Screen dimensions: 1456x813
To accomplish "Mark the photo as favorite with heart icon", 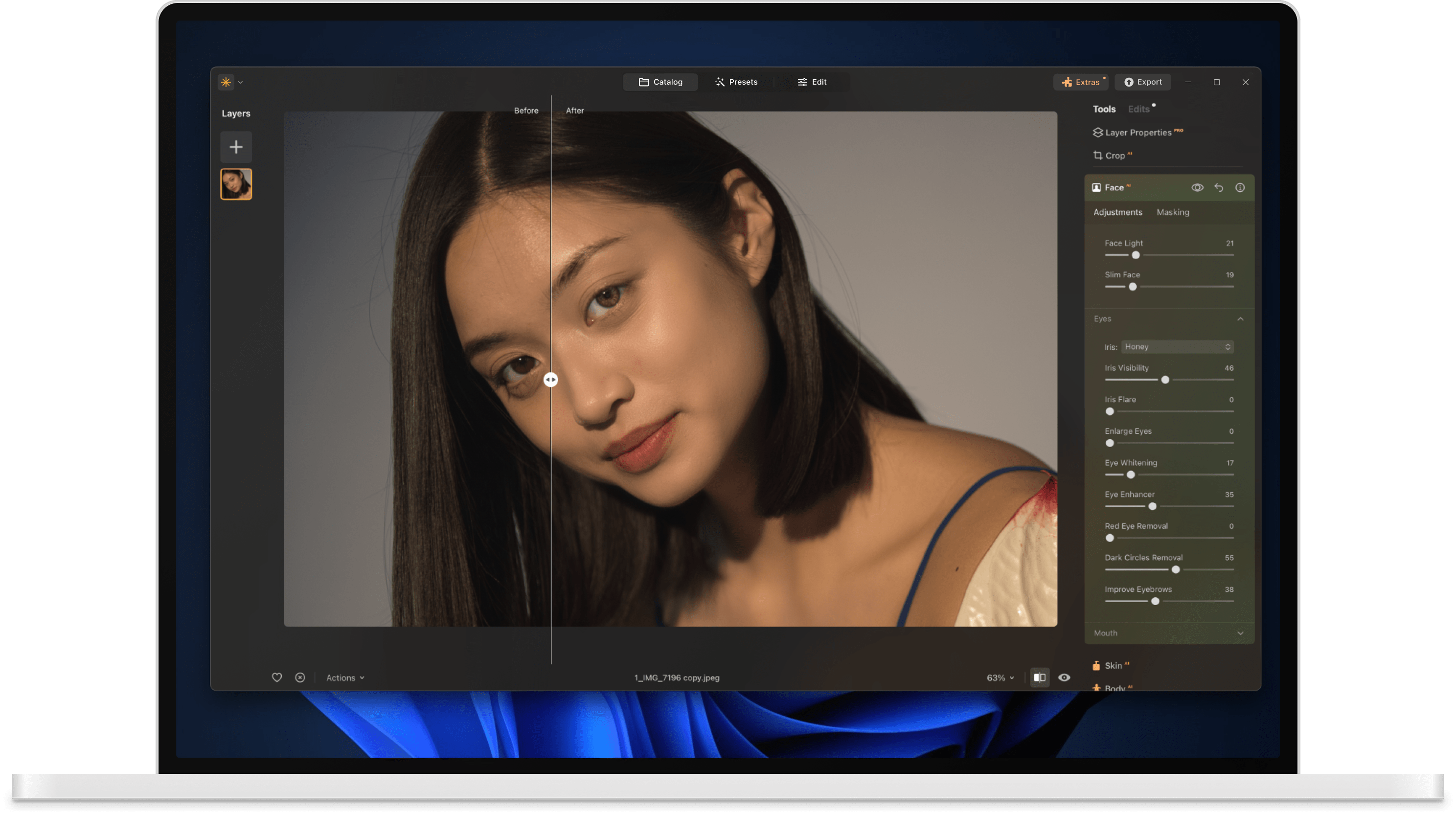I will pos(277,677).
